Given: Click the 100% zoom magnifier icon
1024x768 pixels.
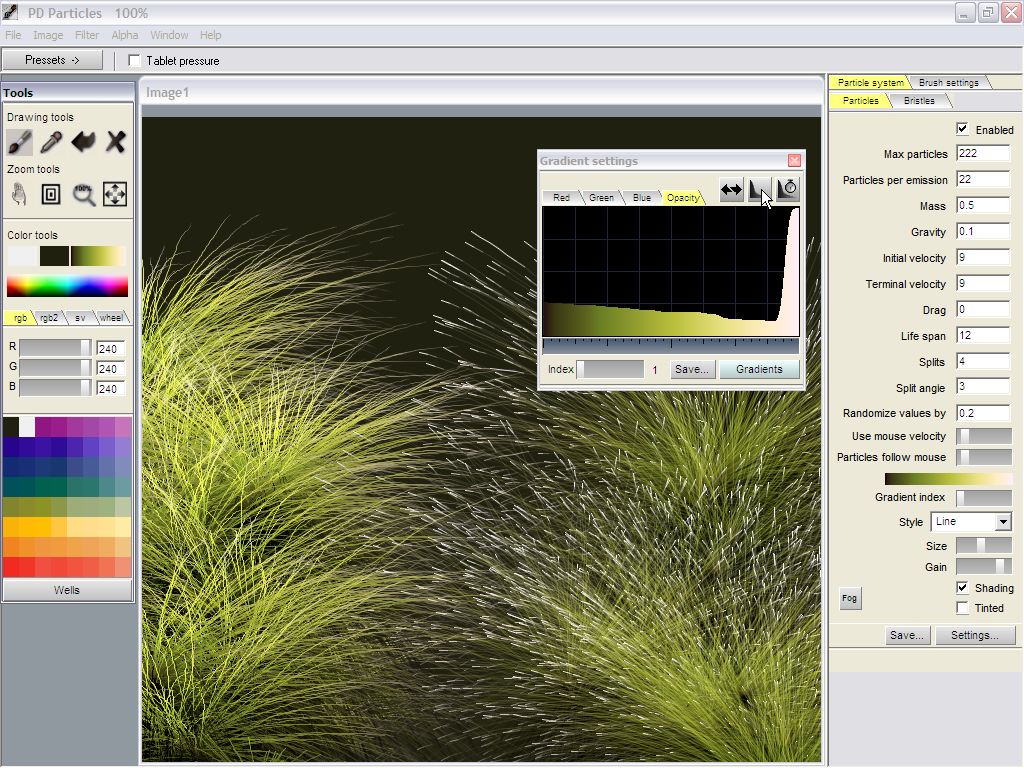Looking at the screenshot, I should coord(83,194).
